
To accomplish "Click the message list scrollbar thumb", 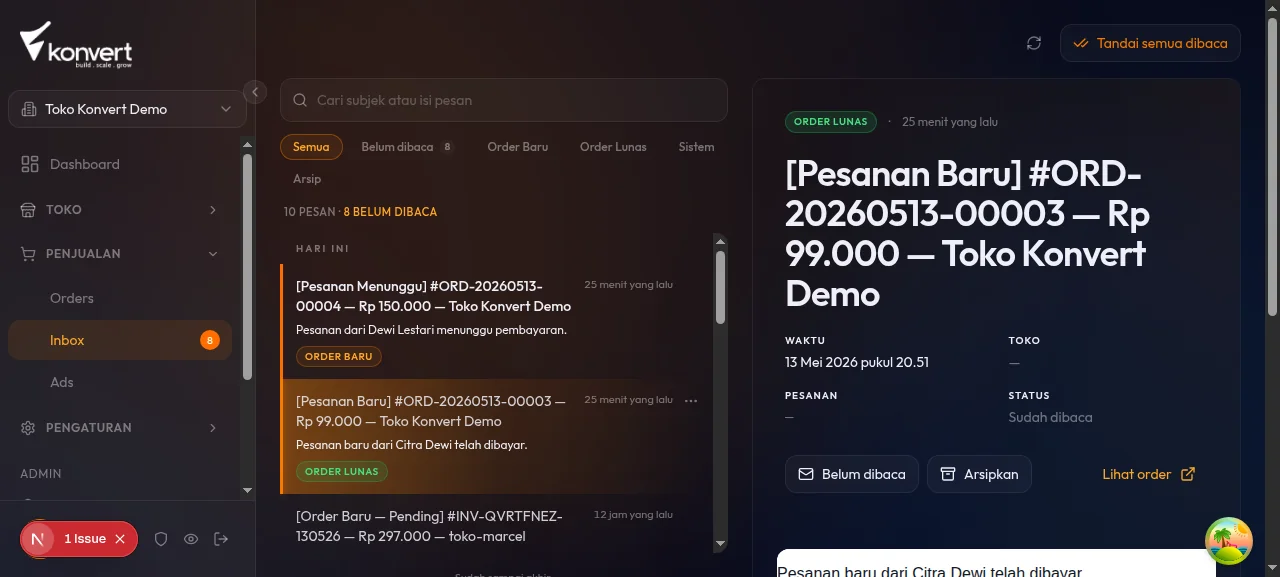I will 720,287.
